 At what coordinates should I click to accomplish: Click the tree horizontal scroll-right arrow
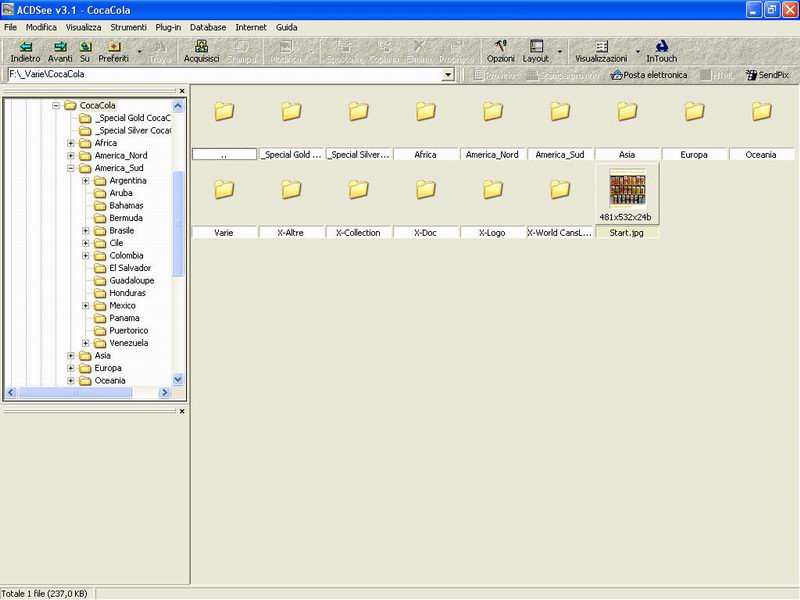164,393
